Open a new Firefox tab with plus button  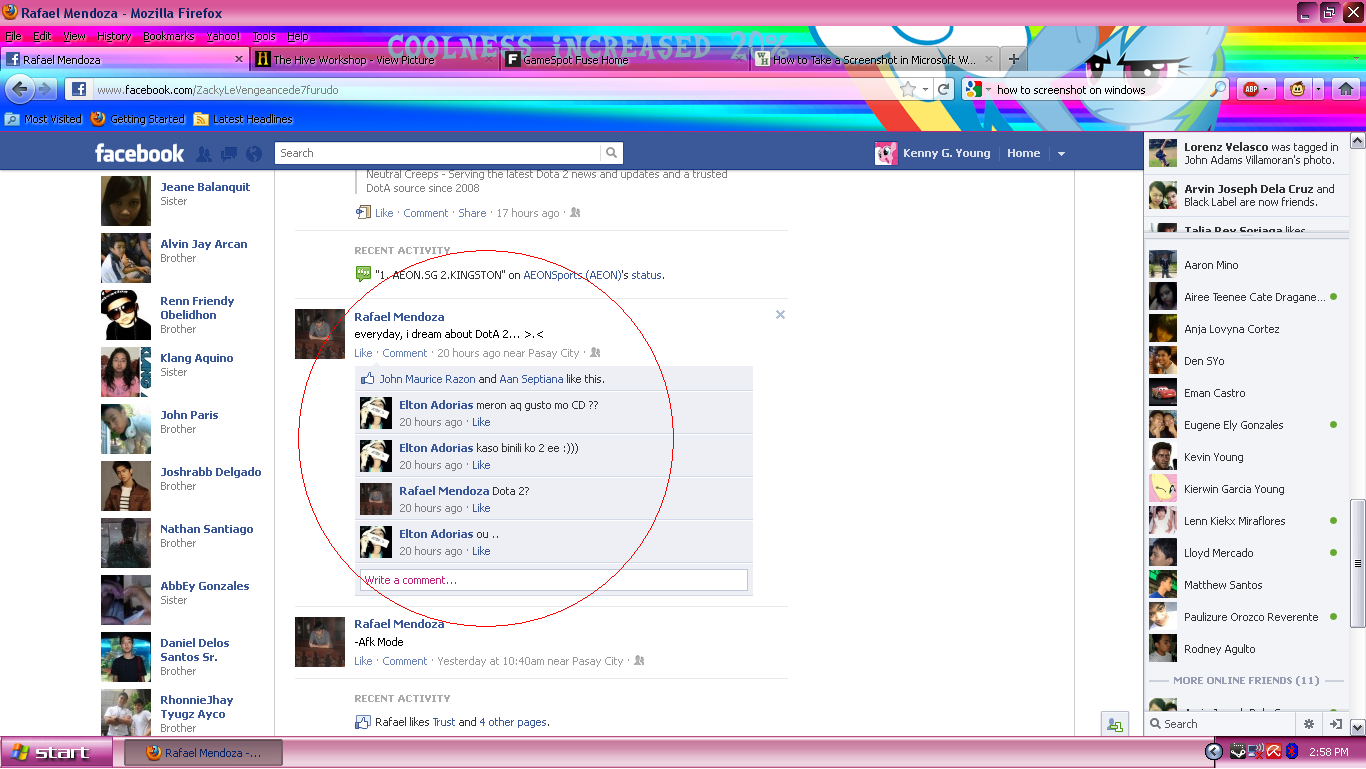[x=1013, y=59]
